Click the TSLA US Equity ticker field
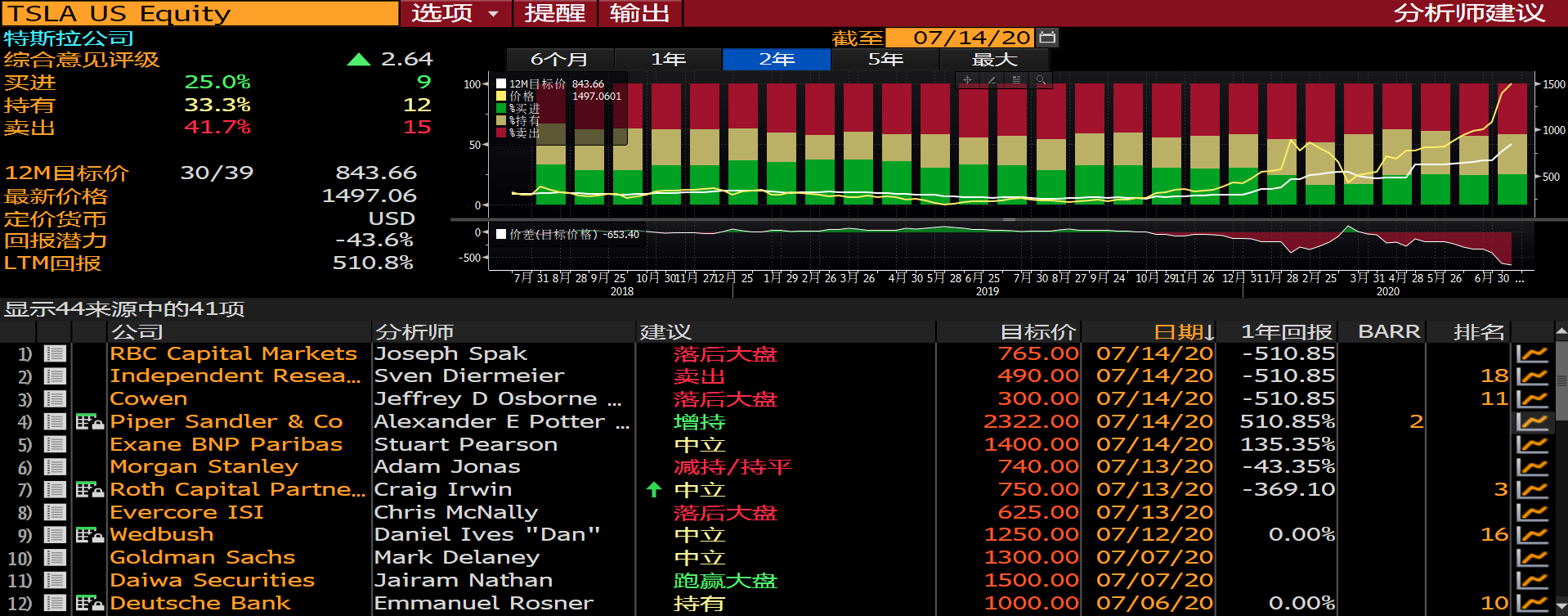The width and height of the screenshot is (1568, 616). point(199,13)
